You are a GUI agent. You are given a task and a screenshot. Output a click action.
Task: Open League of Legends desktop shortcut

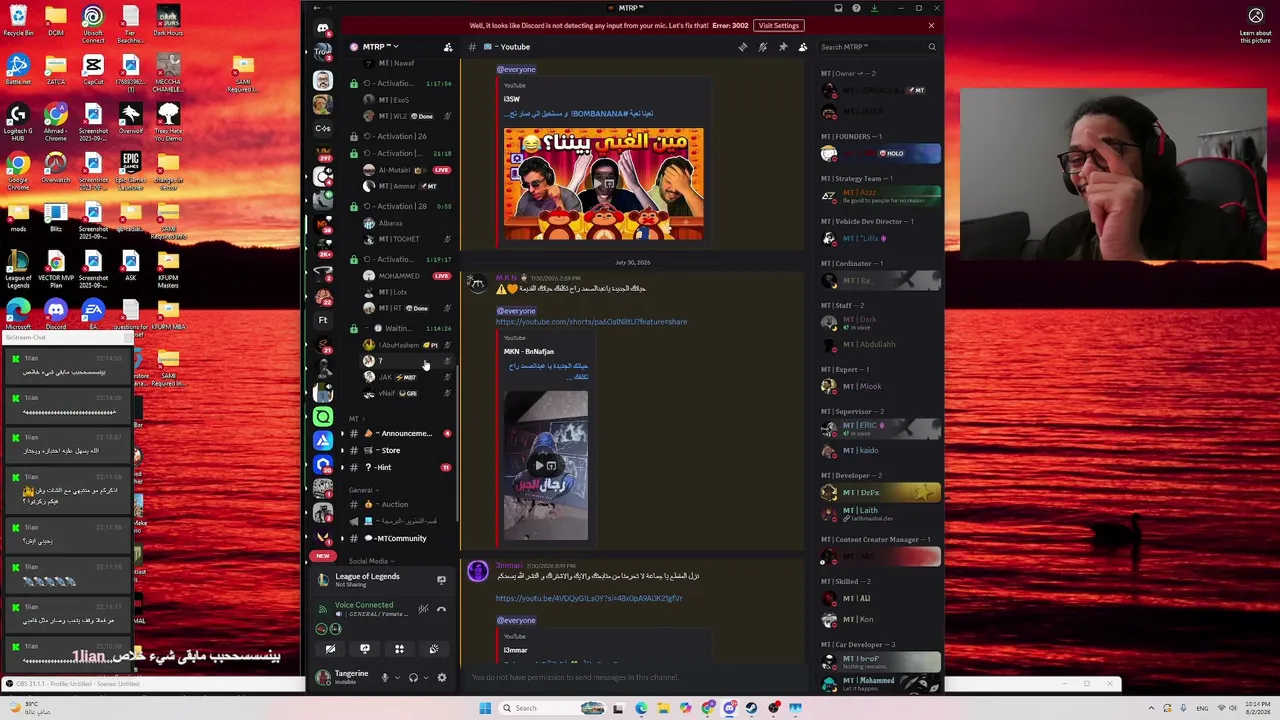pyautogui.click(x=18, y=269)
